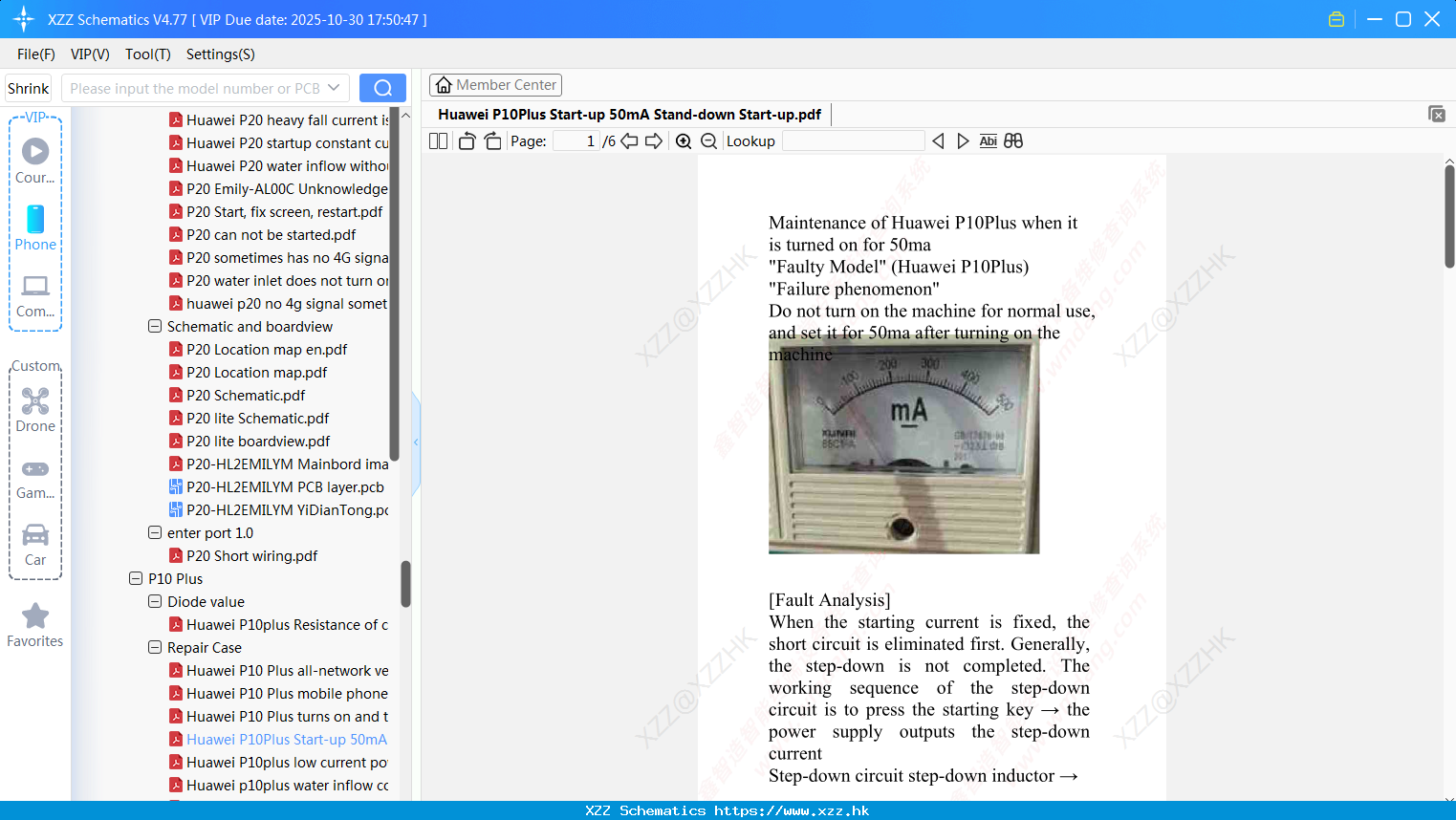Open P20 Start, fix screen, restart.pdf

tap(284, 212)
